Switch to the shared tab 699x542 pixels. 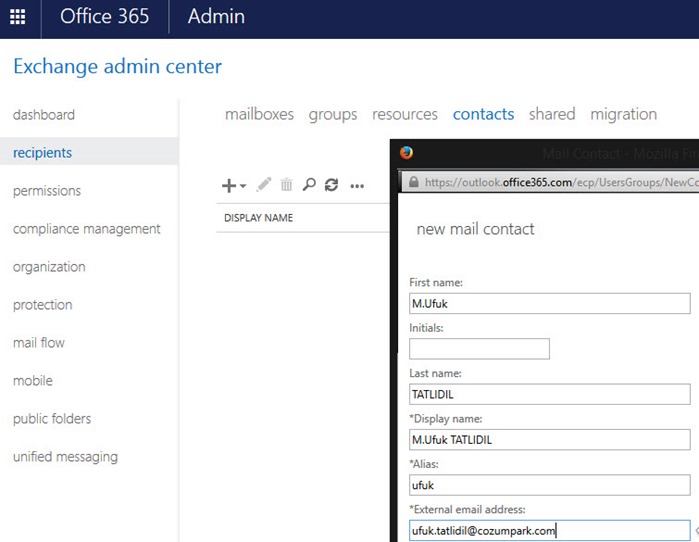point(552,115)
